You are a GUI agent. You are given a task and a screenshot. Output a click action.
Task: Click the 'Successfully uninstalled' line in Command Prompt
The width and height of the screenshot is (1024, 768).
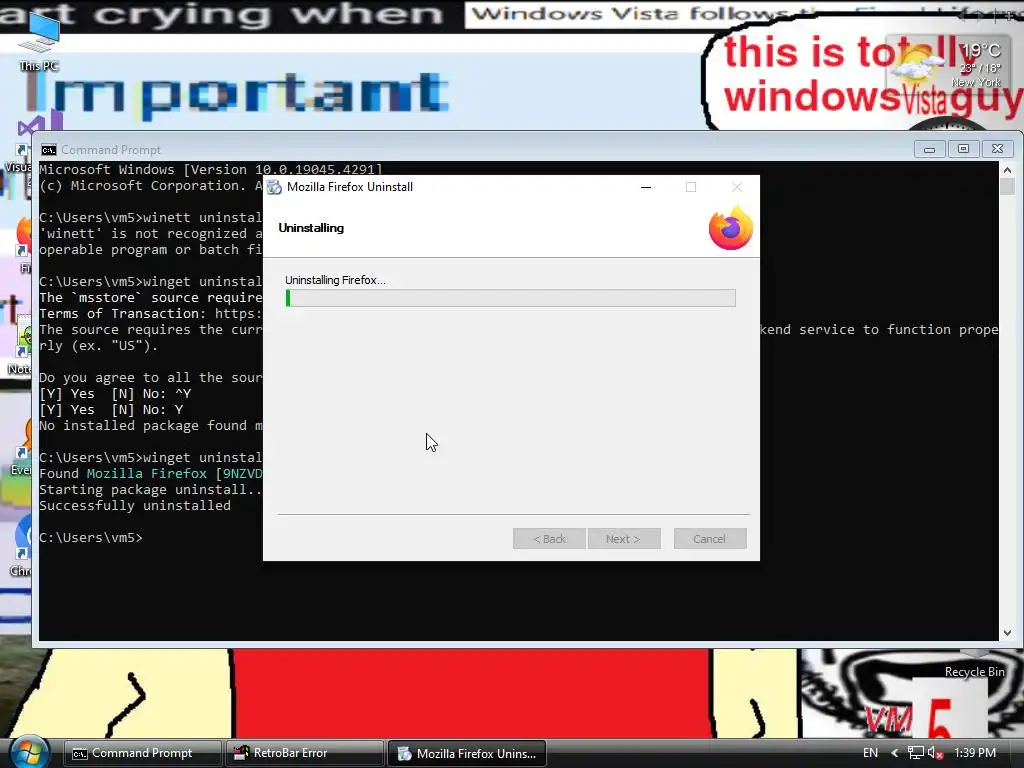(135, 505)
